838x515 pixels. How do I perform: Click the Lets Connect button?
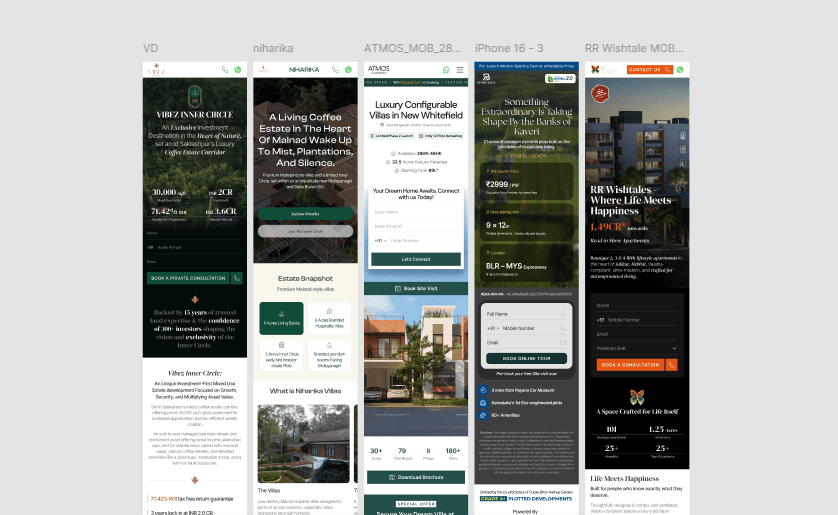416,259
